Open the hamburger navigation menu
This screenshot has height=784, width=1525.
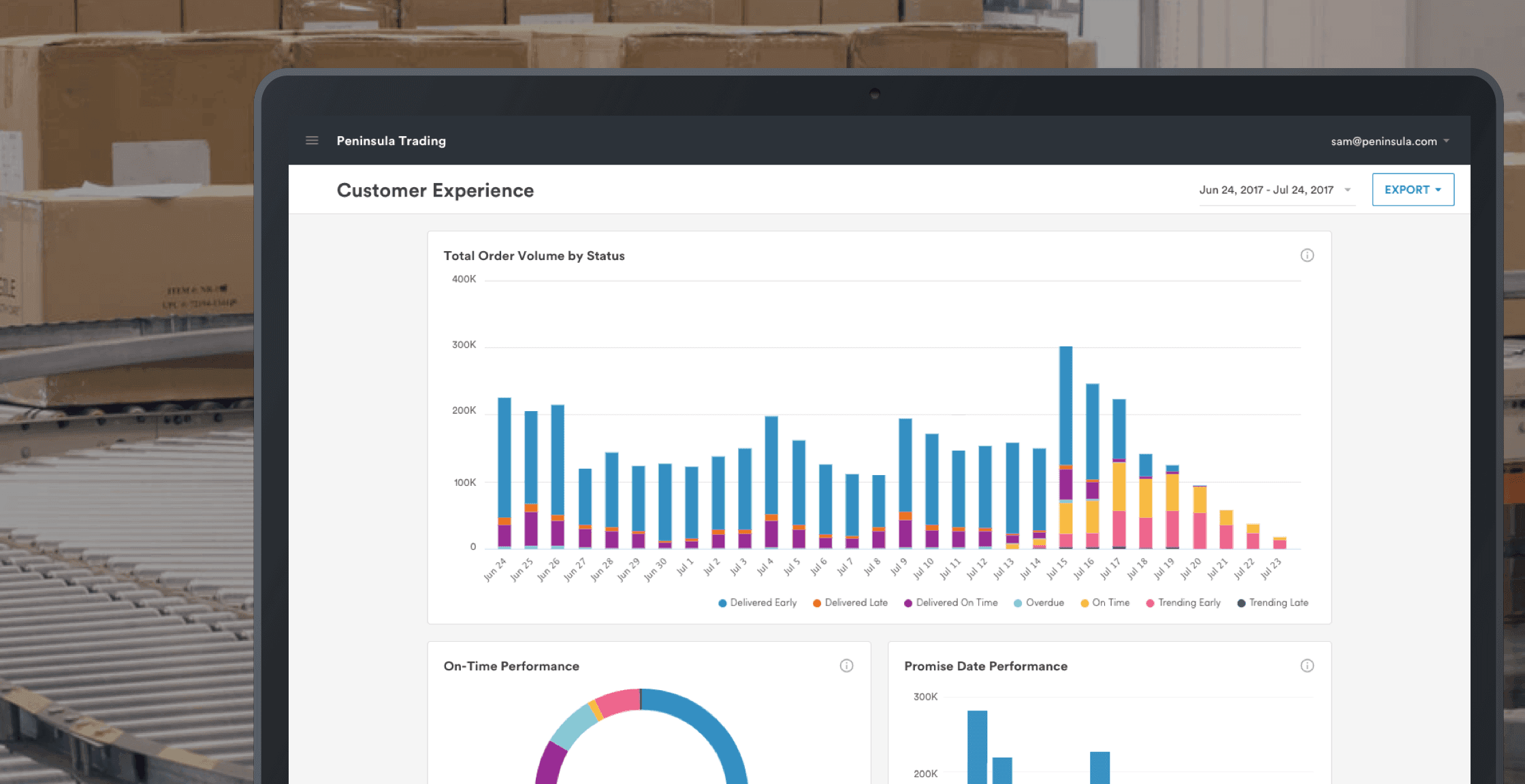(x=312, y=141)
